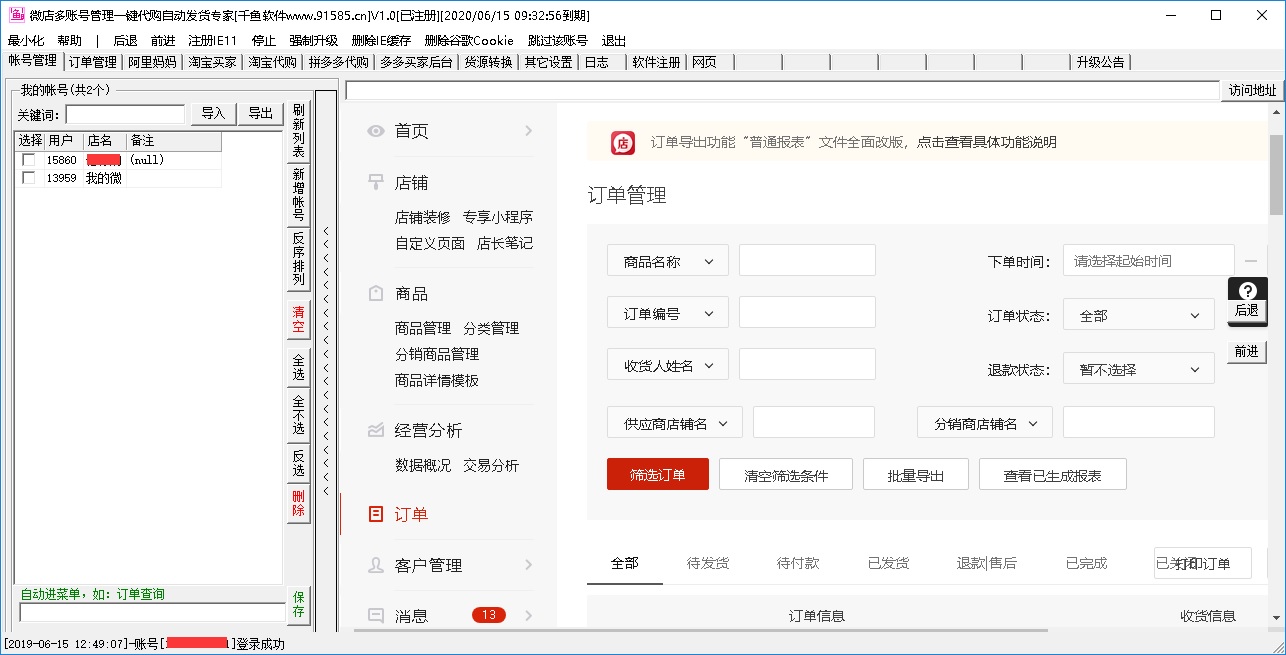Click the 查看已生成报表 button

[1053, 475]
